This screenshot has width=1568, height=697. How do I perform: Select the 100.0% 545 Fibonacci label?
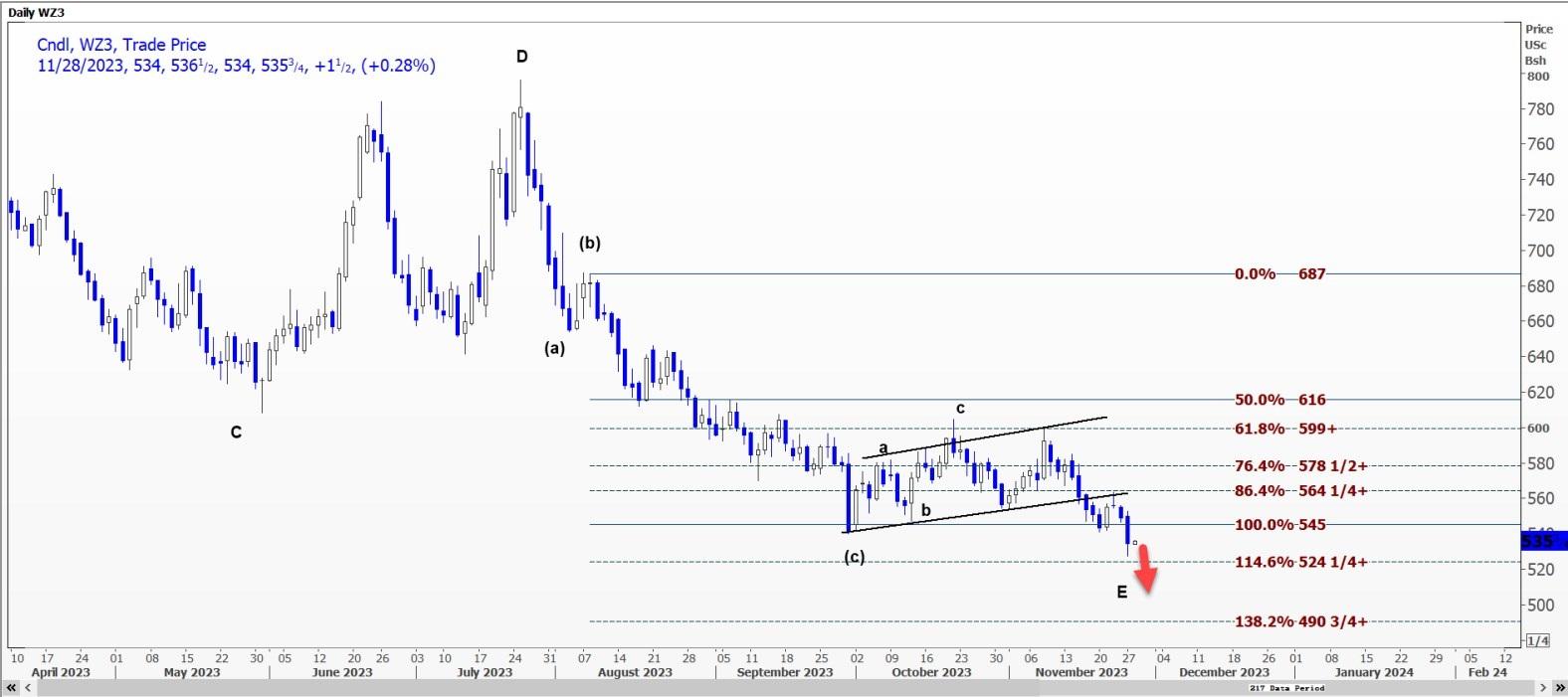[1279, 525]
